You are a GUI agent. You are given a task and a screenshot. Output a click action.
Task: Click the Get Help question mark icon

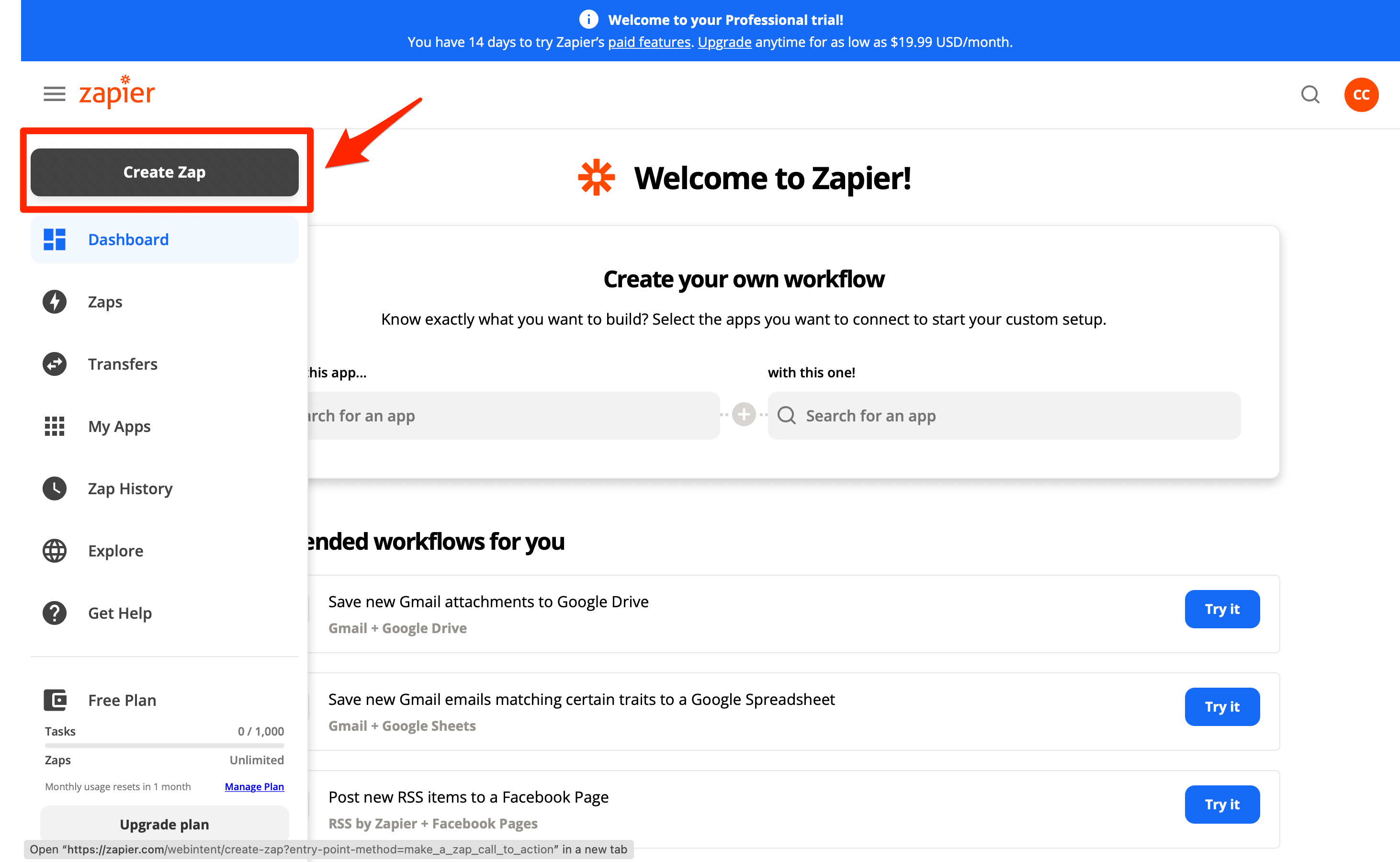(54, 613)
